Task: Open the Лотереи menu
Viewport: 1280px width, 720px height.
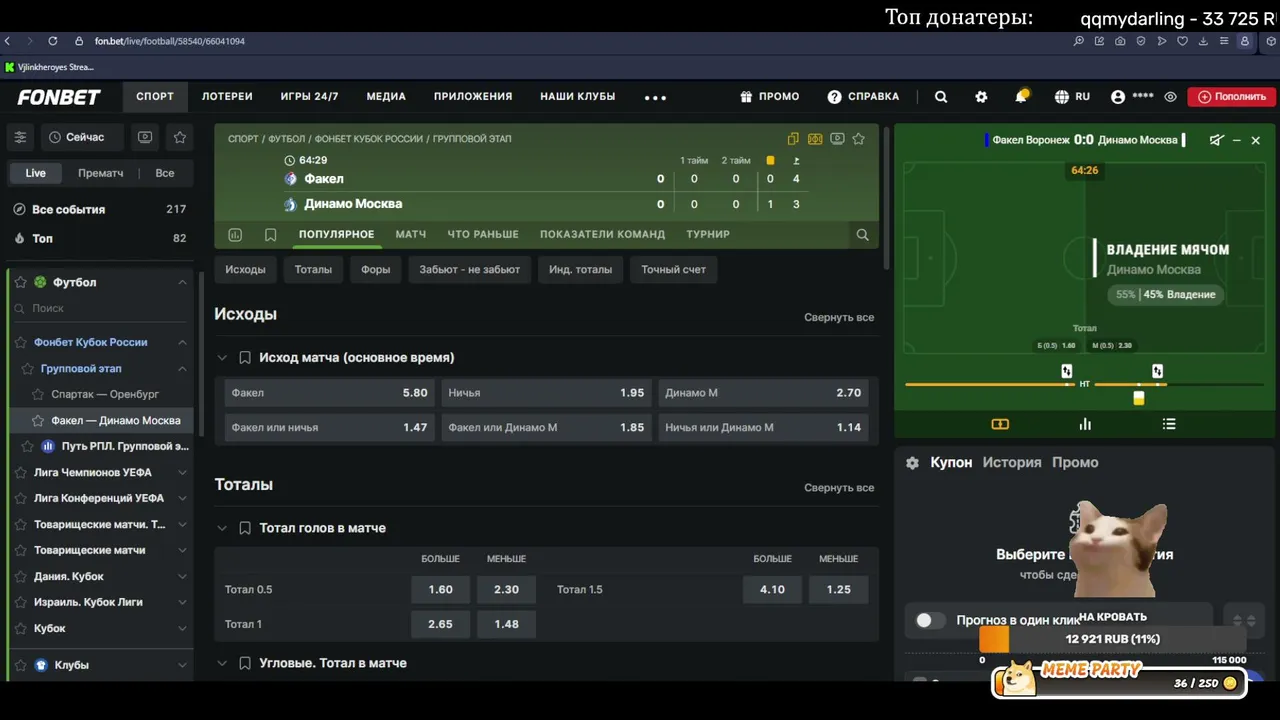Action: point(227,97)
